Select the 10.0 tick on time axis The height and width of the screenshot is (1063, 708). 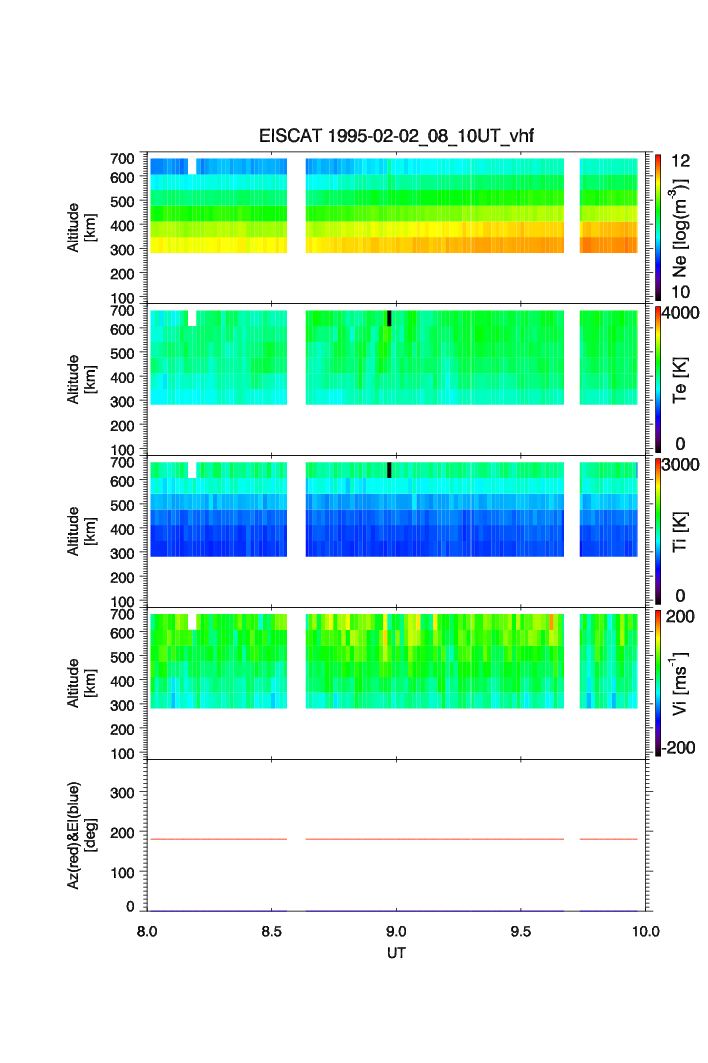coord(645,931)
